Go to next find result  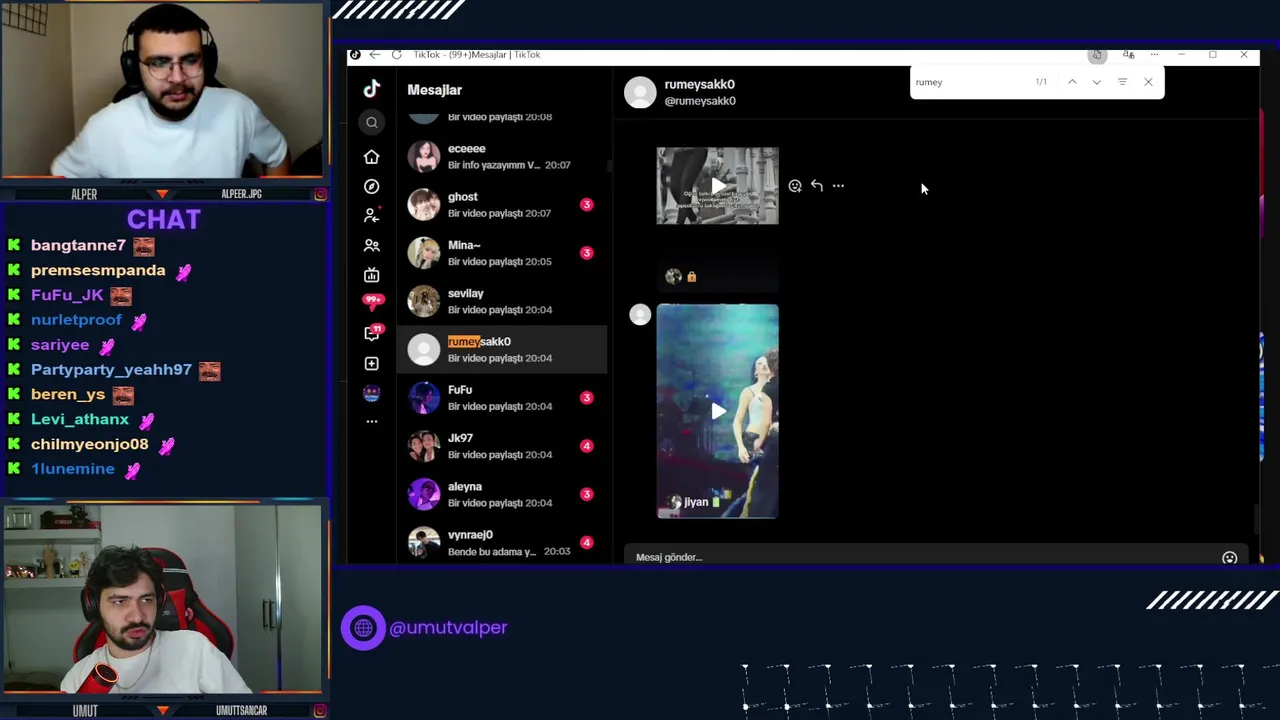click(1097, 82)
